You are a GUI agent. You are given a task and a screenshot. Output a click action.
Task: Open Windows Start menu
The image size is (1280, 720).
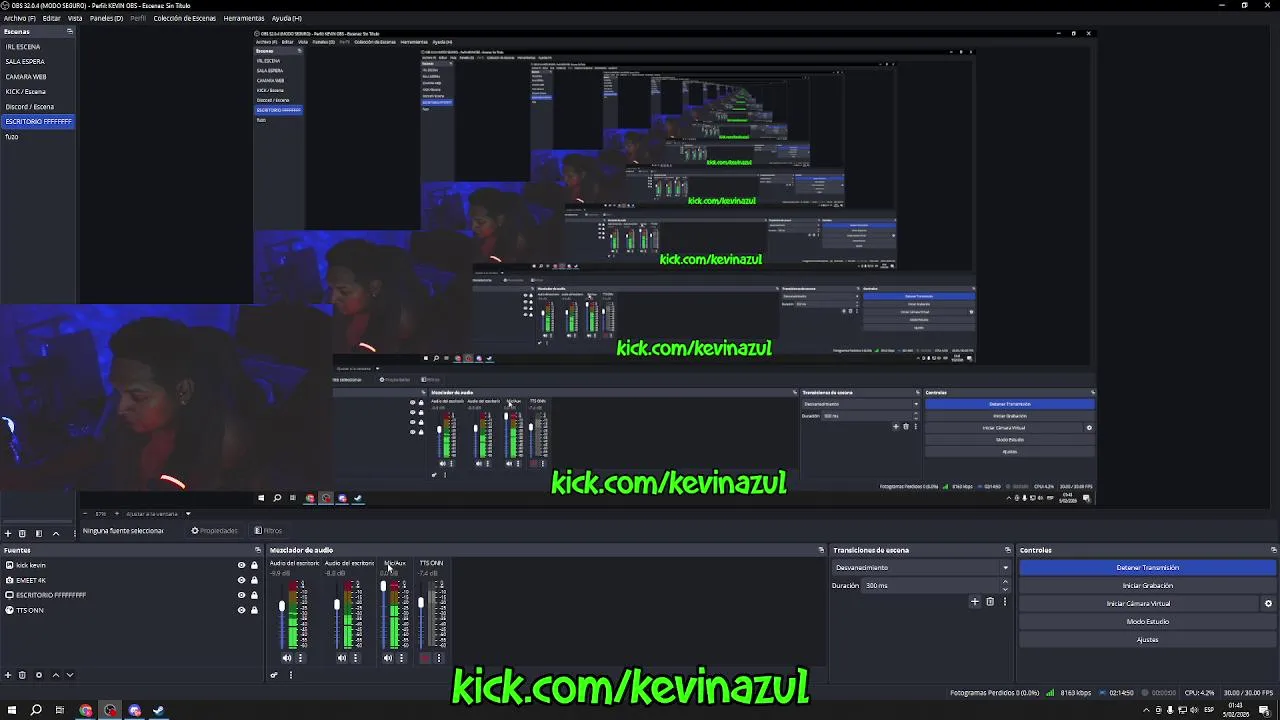click(12, 711)
